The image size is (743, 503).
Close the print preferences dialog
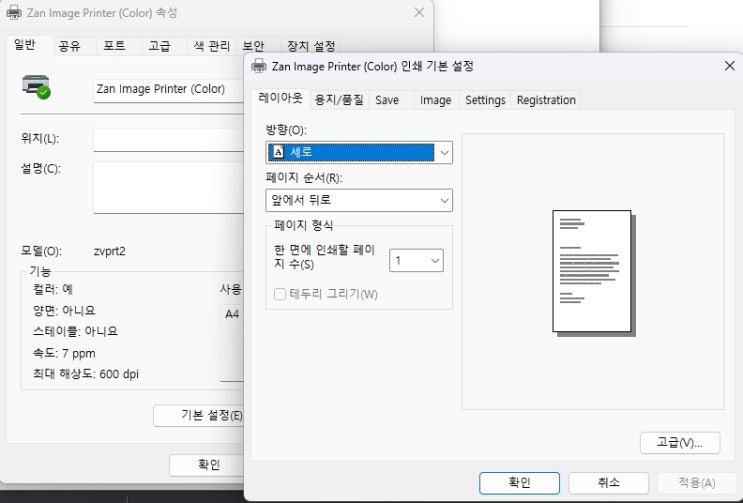(729, 66)
